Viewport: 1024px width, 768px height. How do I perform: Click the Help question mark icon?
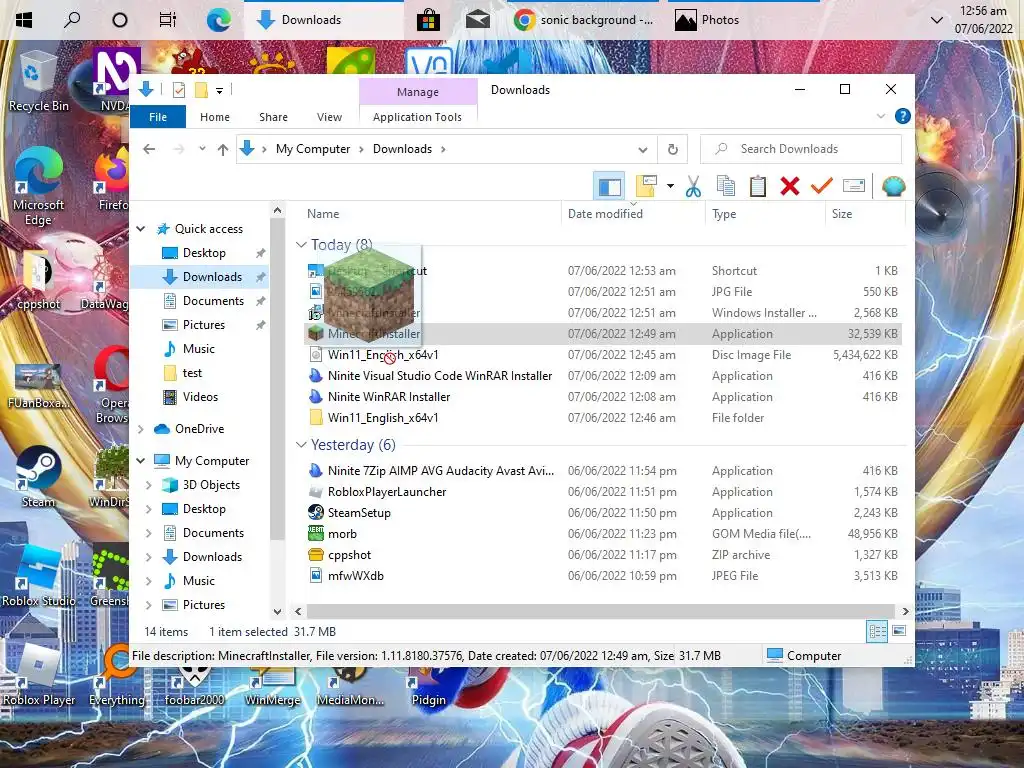pyautogui.click(x=903, y=116)
